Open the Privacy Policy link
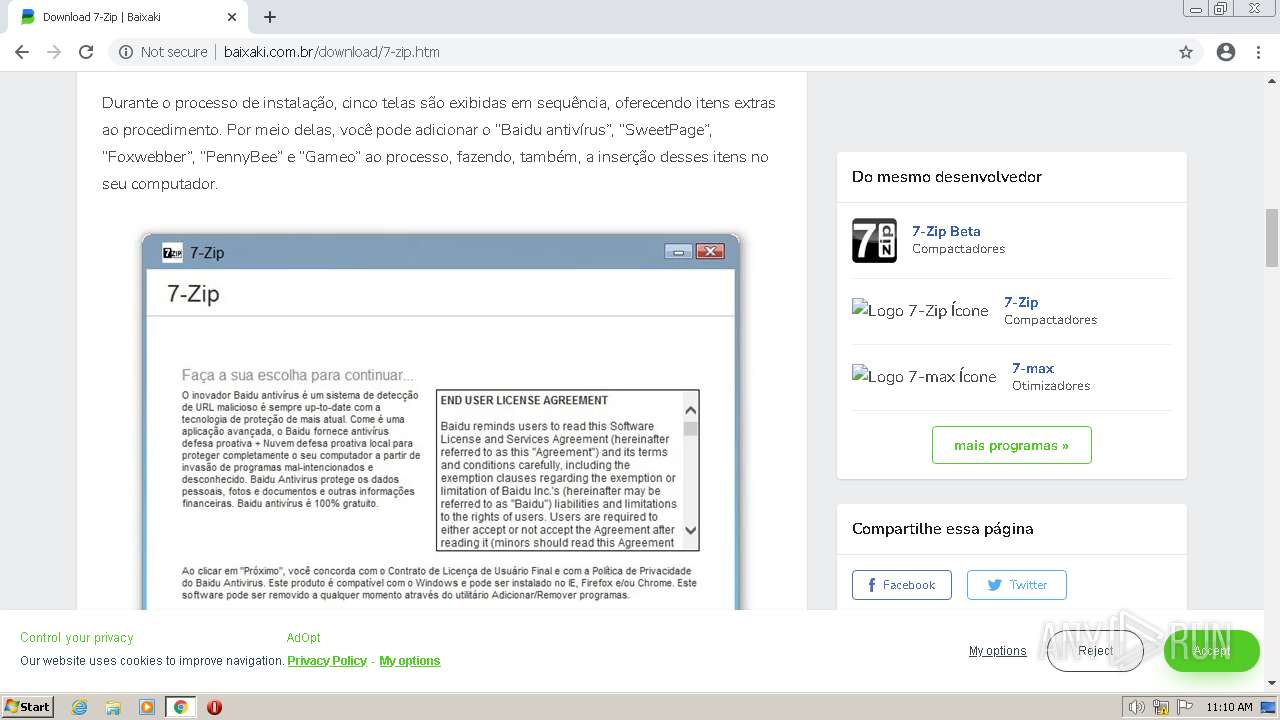This screenshot has width=1280, height=720. pyautogui.click(x=327, y=661)
